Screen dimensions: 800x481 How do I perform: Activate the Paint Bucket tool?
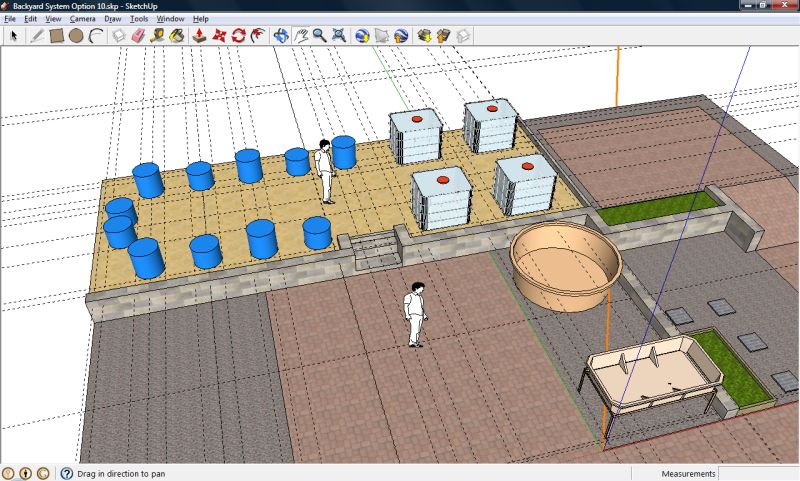(x=176, y=35)
